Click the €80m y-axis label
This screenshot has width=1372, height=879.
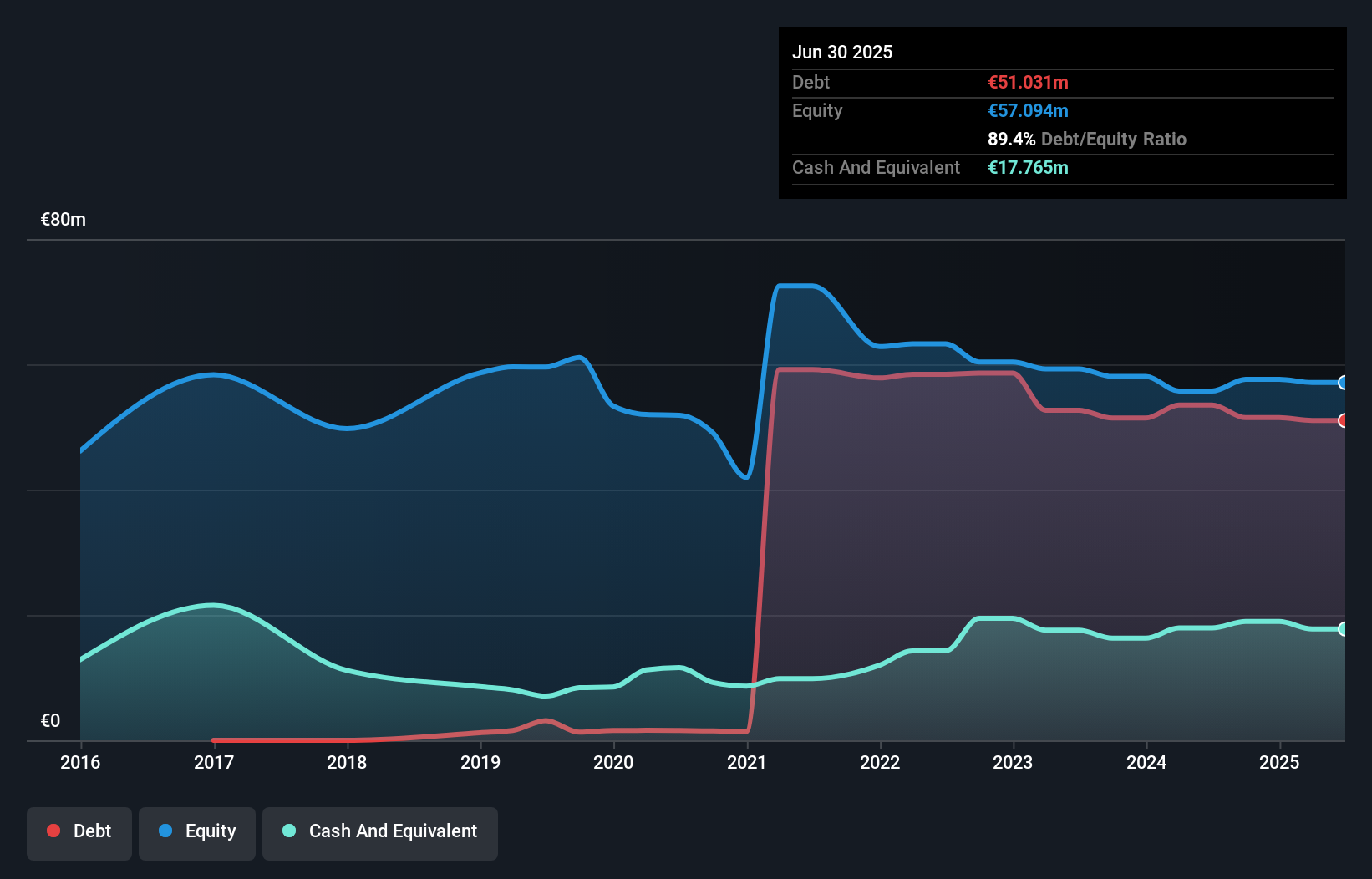(64, 220)
